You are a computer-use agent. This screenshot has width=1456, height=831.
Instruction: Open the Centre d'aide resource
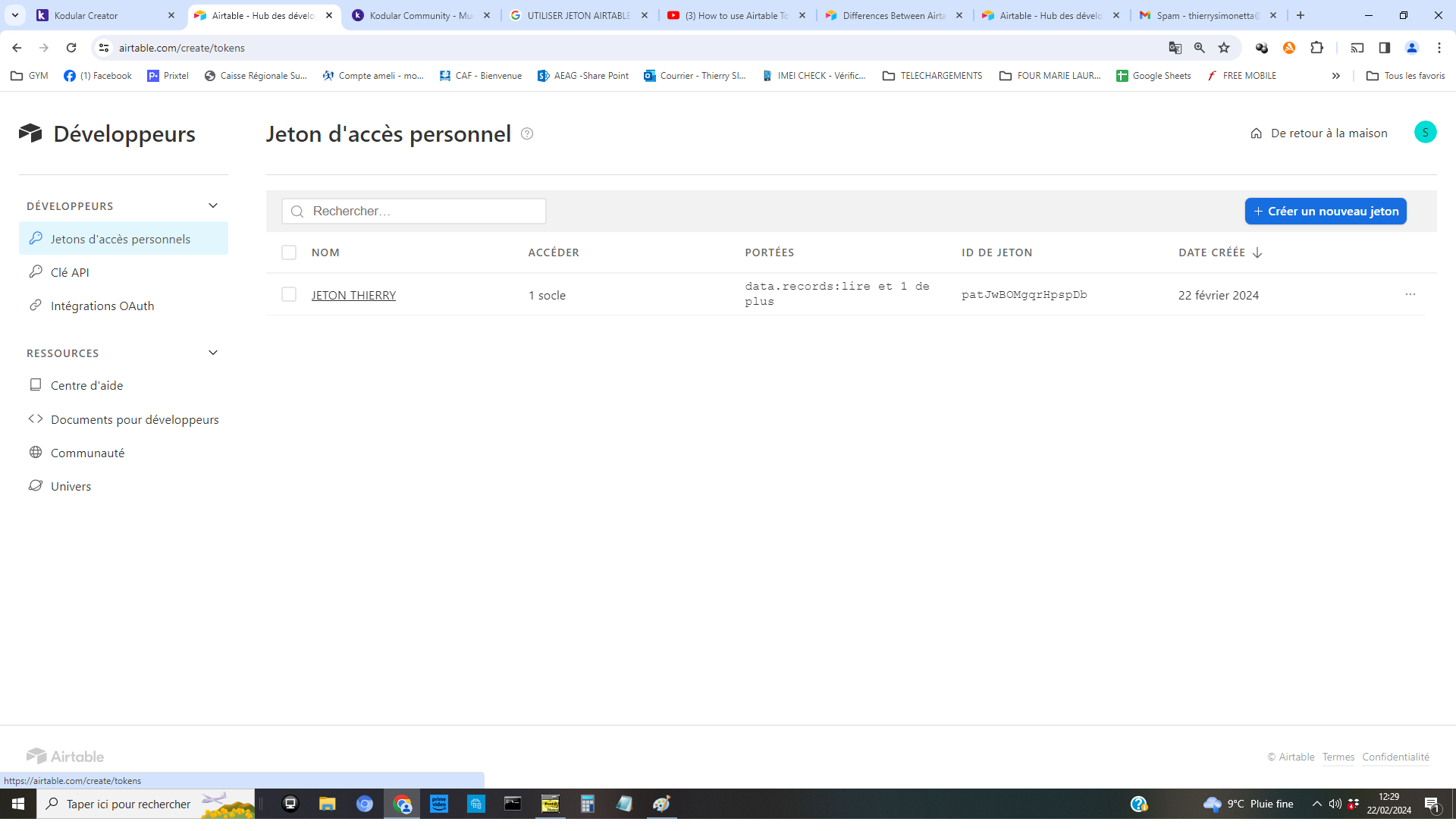[86, 385]
